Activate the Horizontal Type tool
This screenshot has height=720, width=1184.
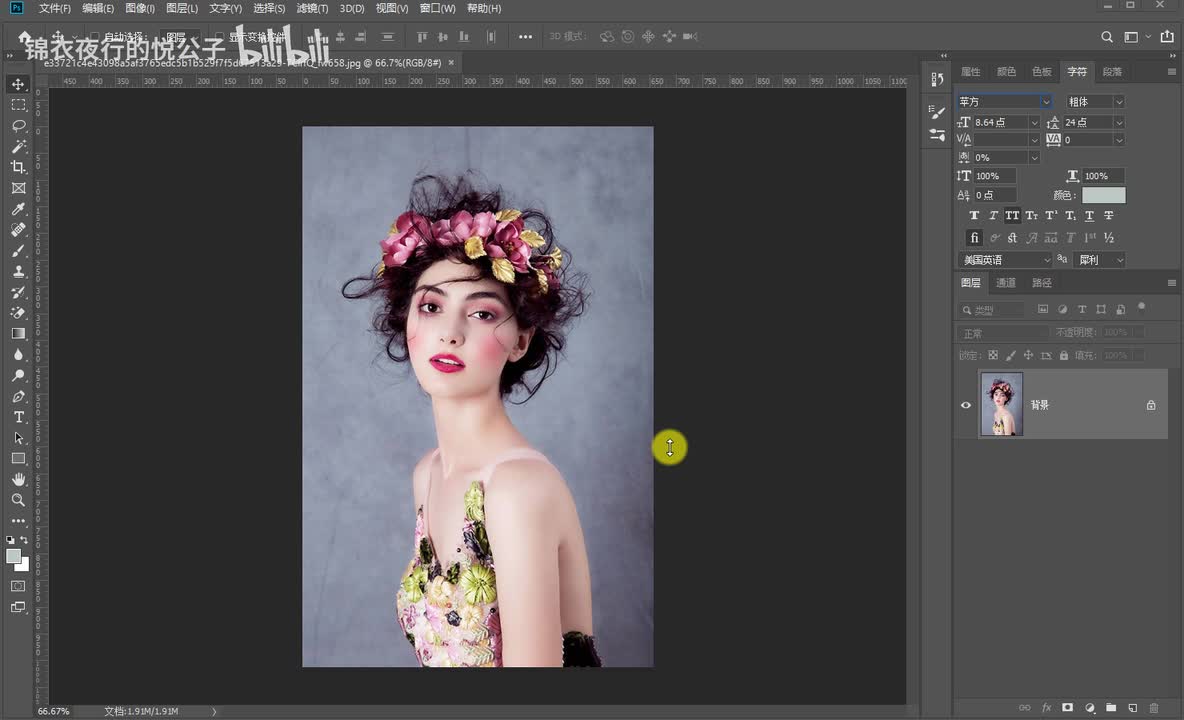(x=18, y=417)
